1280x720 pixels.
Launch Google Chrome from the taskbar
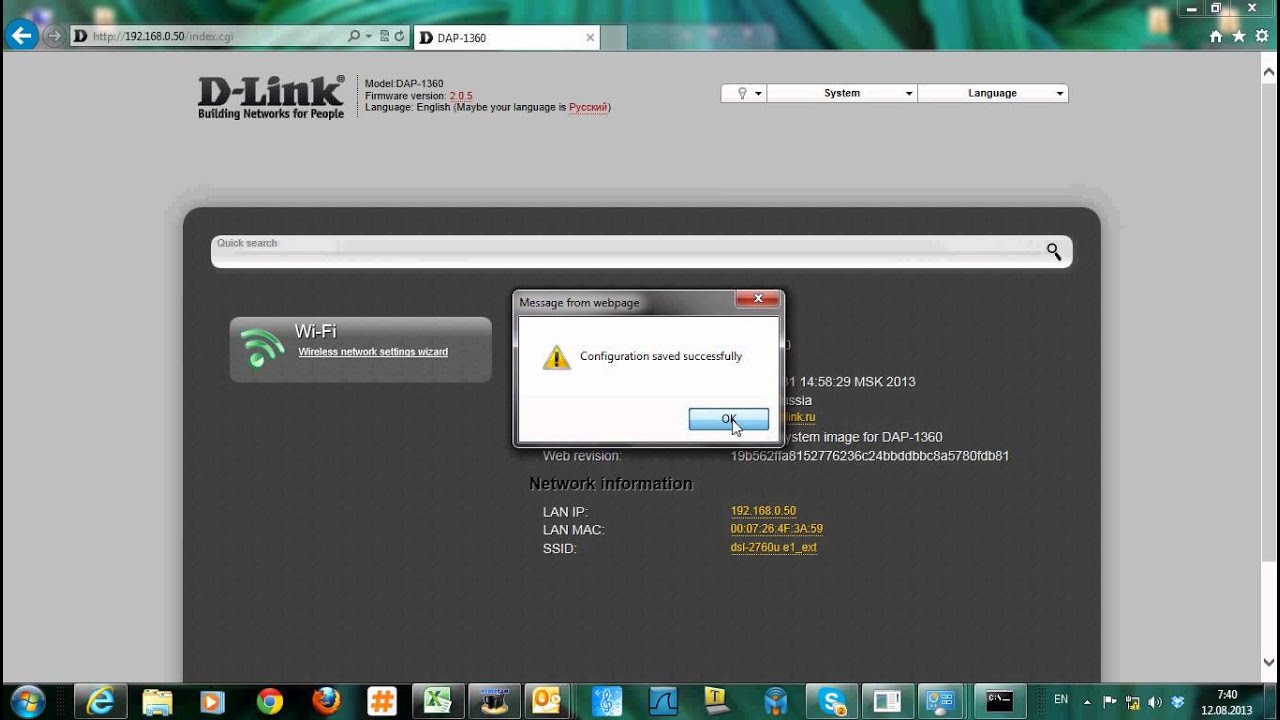tap(269, 701)
